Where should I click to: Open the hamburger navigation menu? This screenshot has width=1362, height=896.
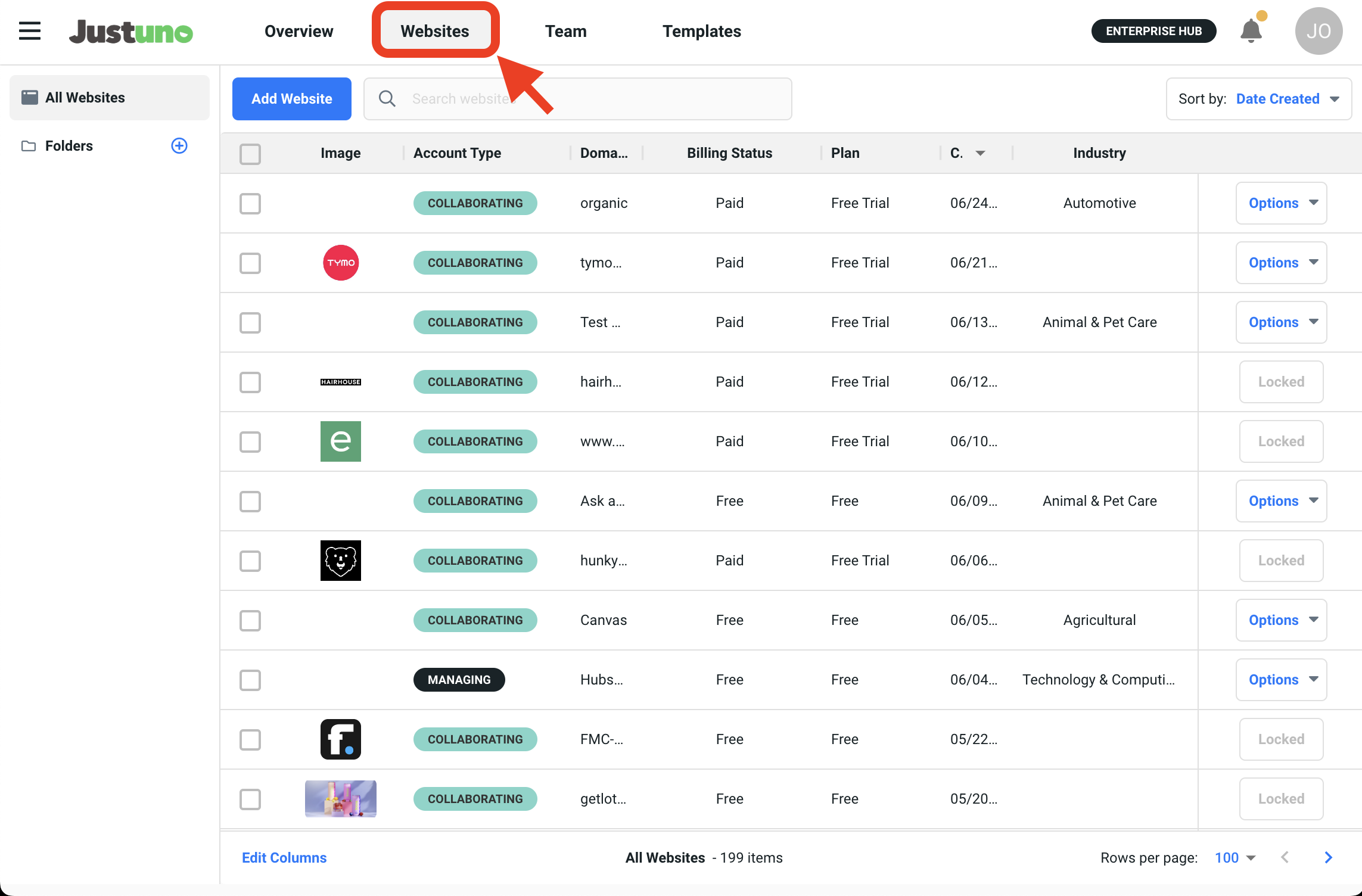29,31
